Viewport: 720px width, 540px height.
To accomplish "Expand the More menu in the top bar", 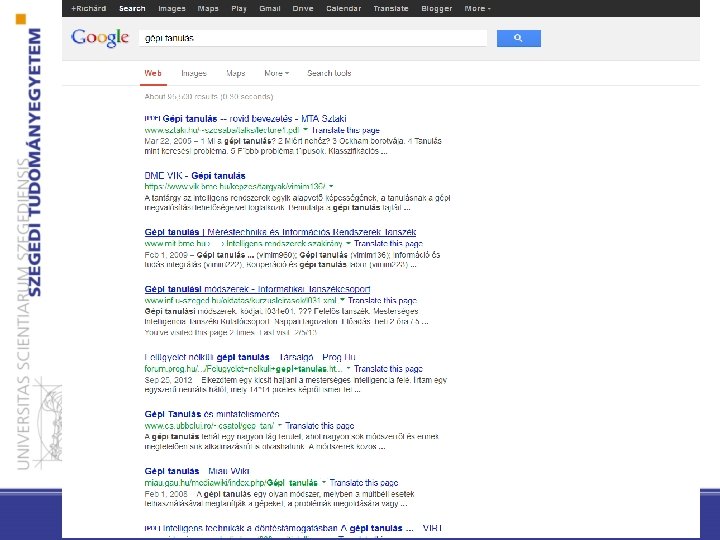I will coord(477,8).
